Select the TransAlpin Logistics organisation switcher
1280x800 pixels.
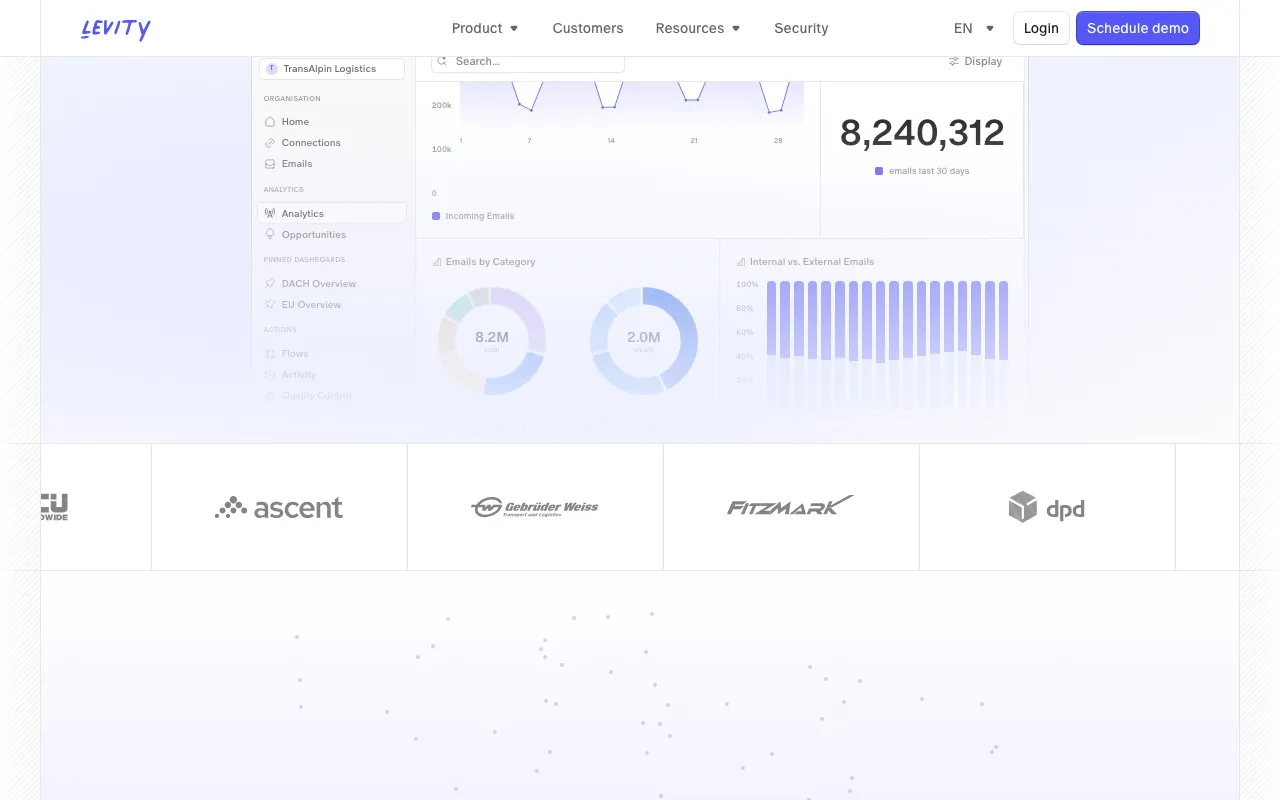pyautogui.click(x=332, y=69)
